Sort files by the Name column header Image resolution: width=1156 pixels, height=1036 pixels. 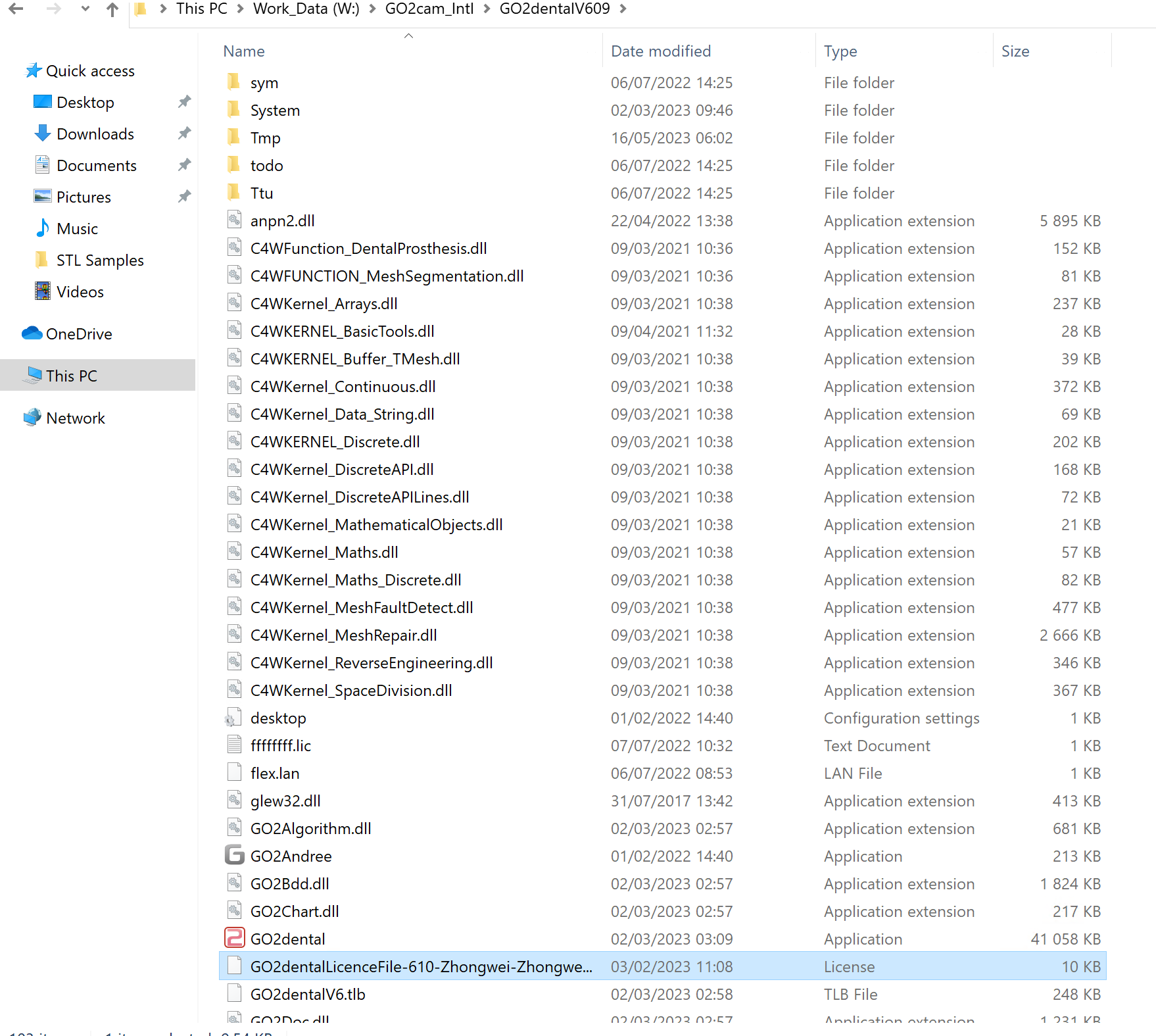coord(244,51)
